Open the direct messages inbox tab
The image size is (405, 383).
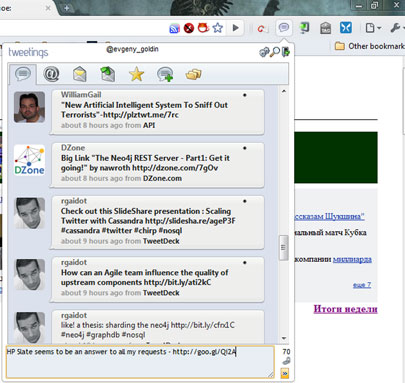[80, 74]
